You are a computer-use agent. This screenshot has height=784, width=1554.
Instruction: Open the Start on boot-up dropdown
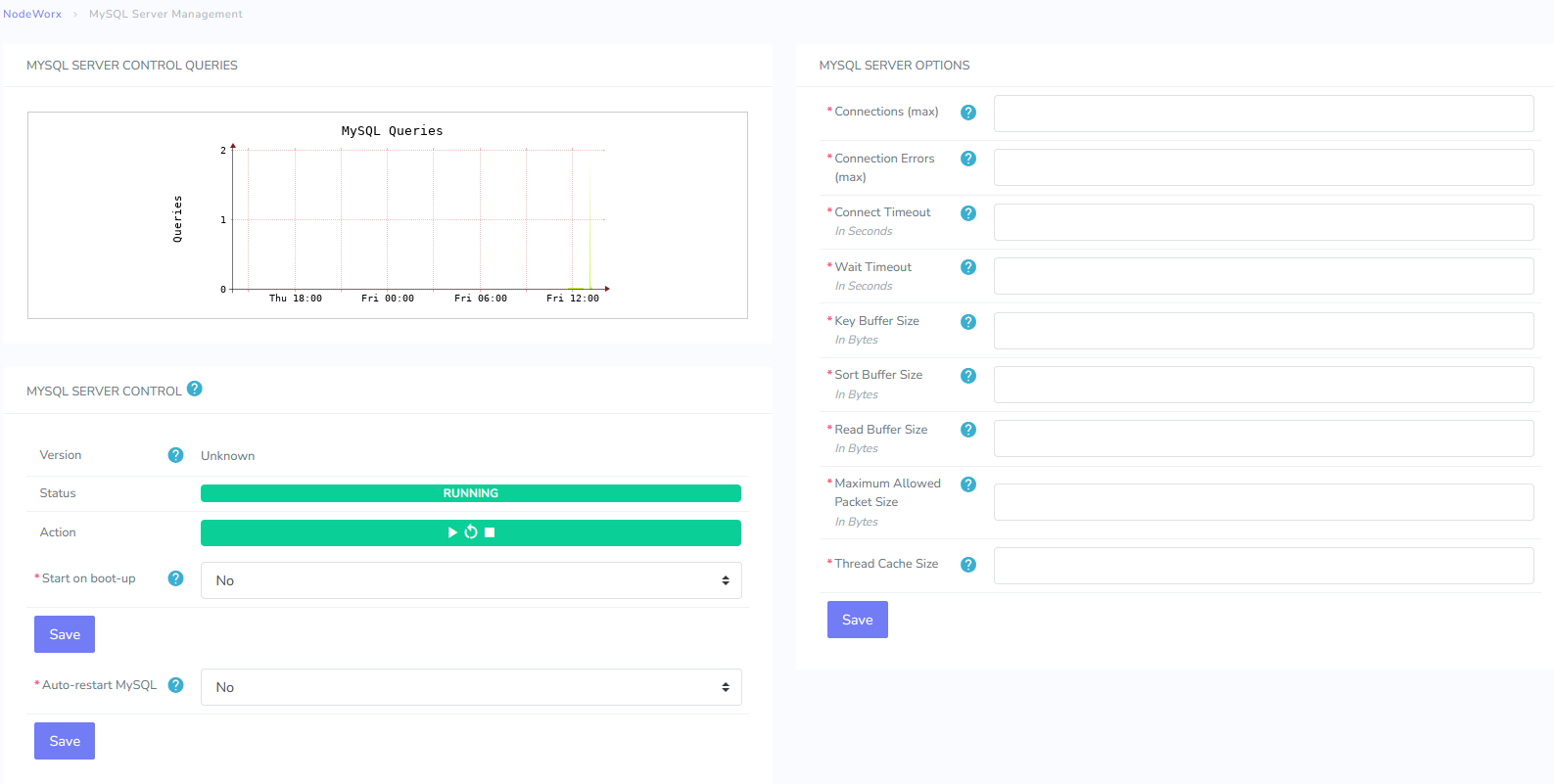point(471,580)
